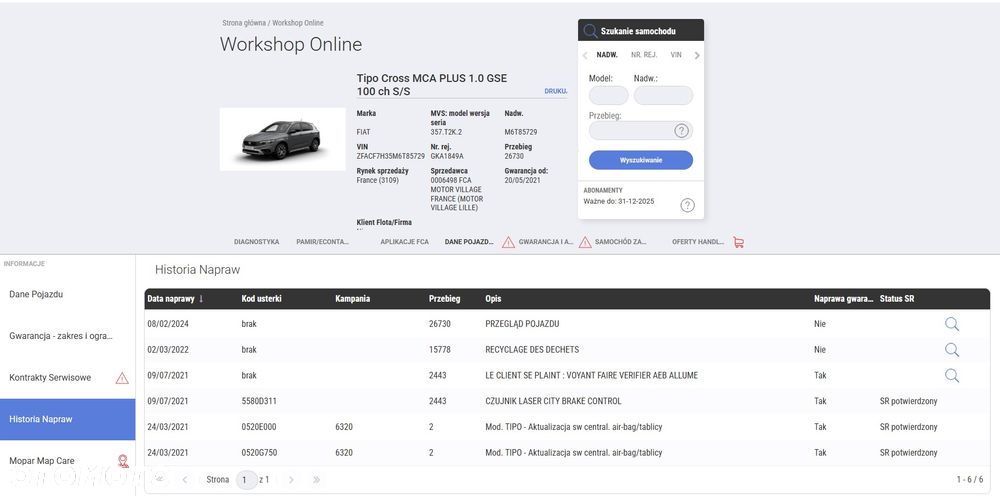This screenshot has width=1000, height=496.
Task: Click the page number 1 box
Action: point(246,479)
